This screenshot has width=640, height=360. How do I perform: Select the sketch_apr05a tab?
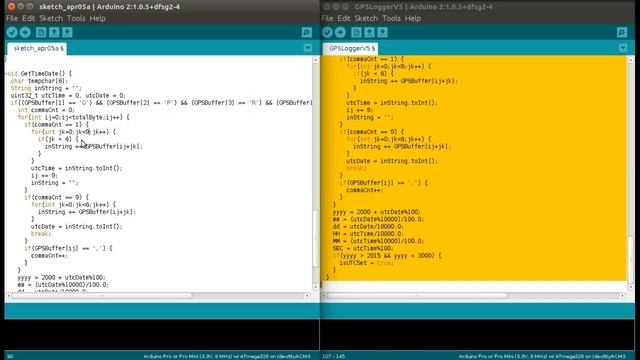(x=38, y=49)
